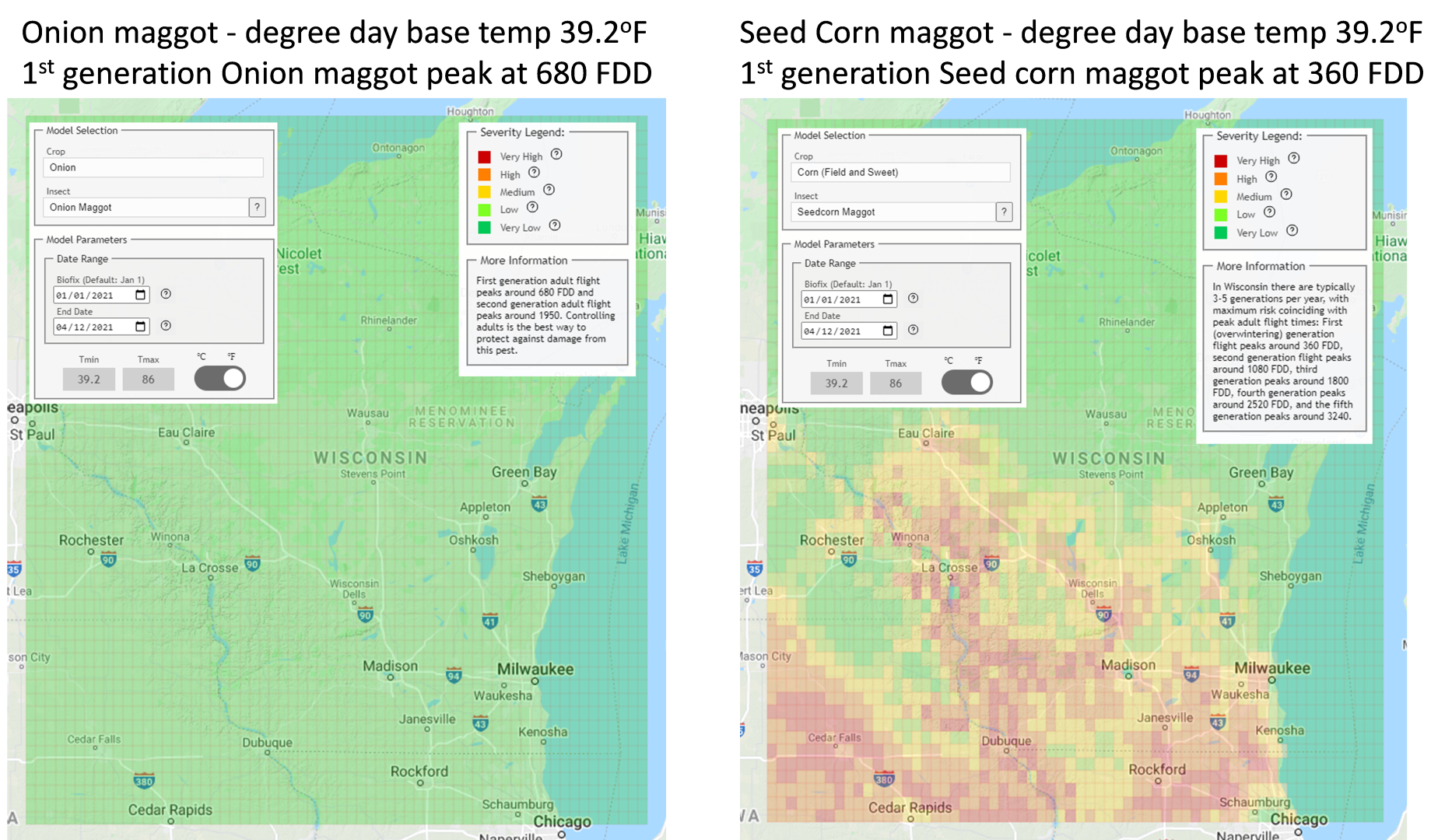Image resolution: width=1445 pixels, height=840 pixels.
Task: Click the question mark button beside Seedcorn Maggot
Action: 1005,212
